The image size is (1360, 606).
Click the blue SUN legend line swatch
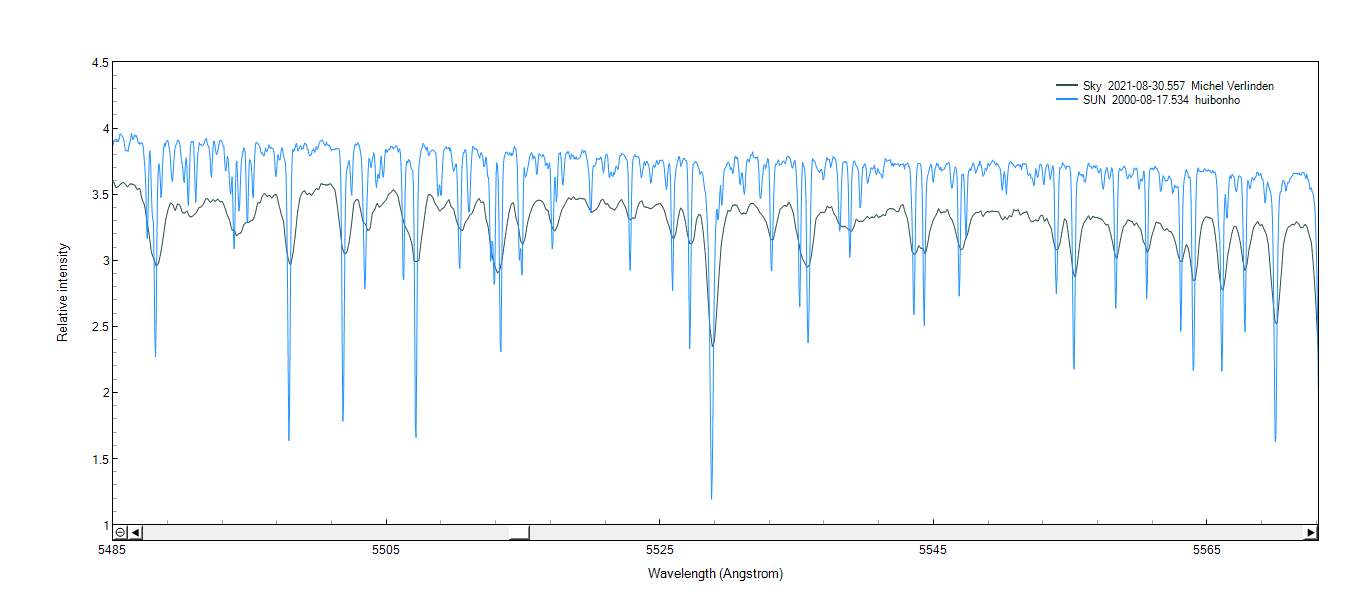pos(1068,100)
